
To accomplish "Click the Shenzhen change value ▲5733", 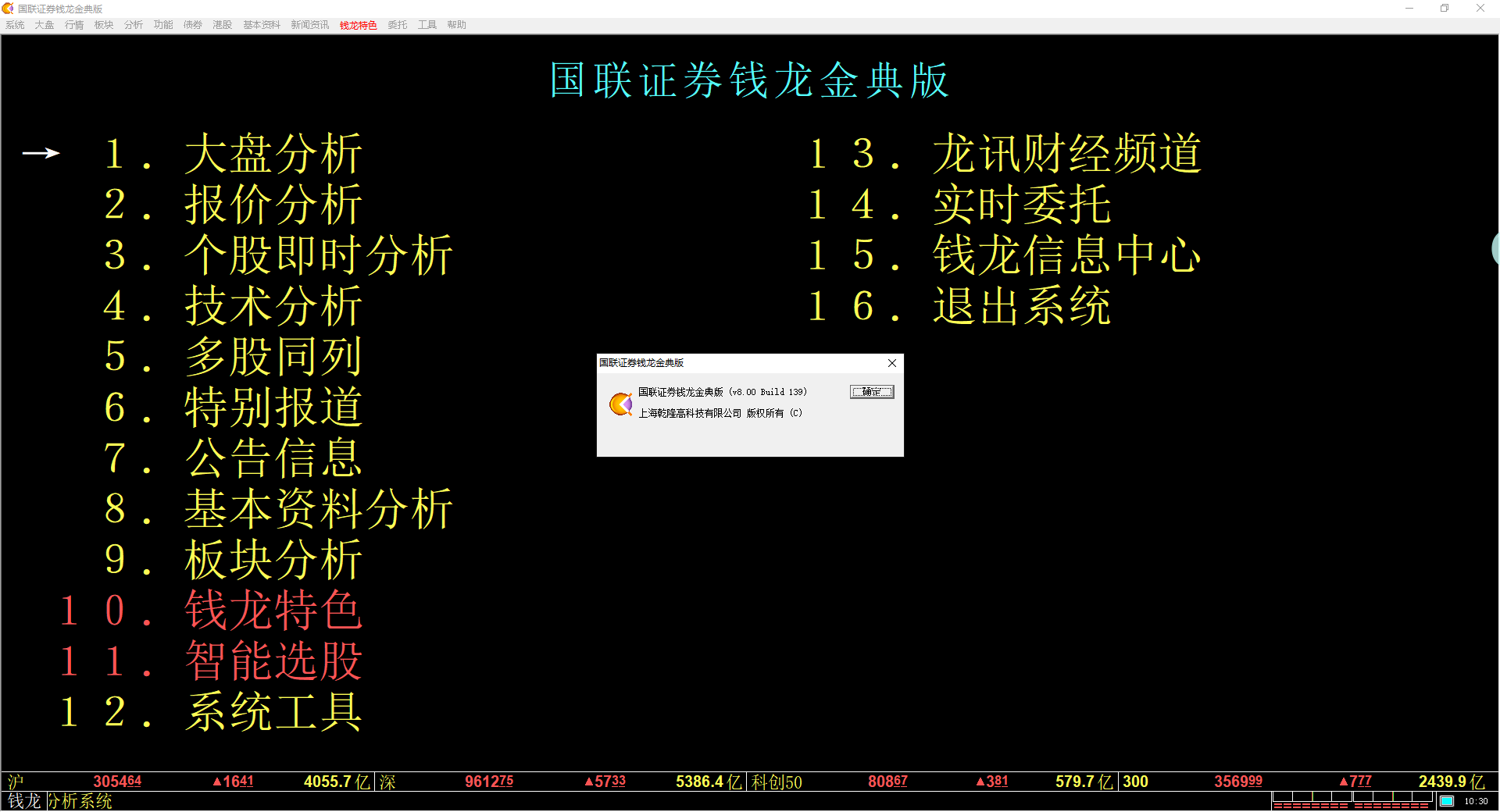I will (605, 782).
